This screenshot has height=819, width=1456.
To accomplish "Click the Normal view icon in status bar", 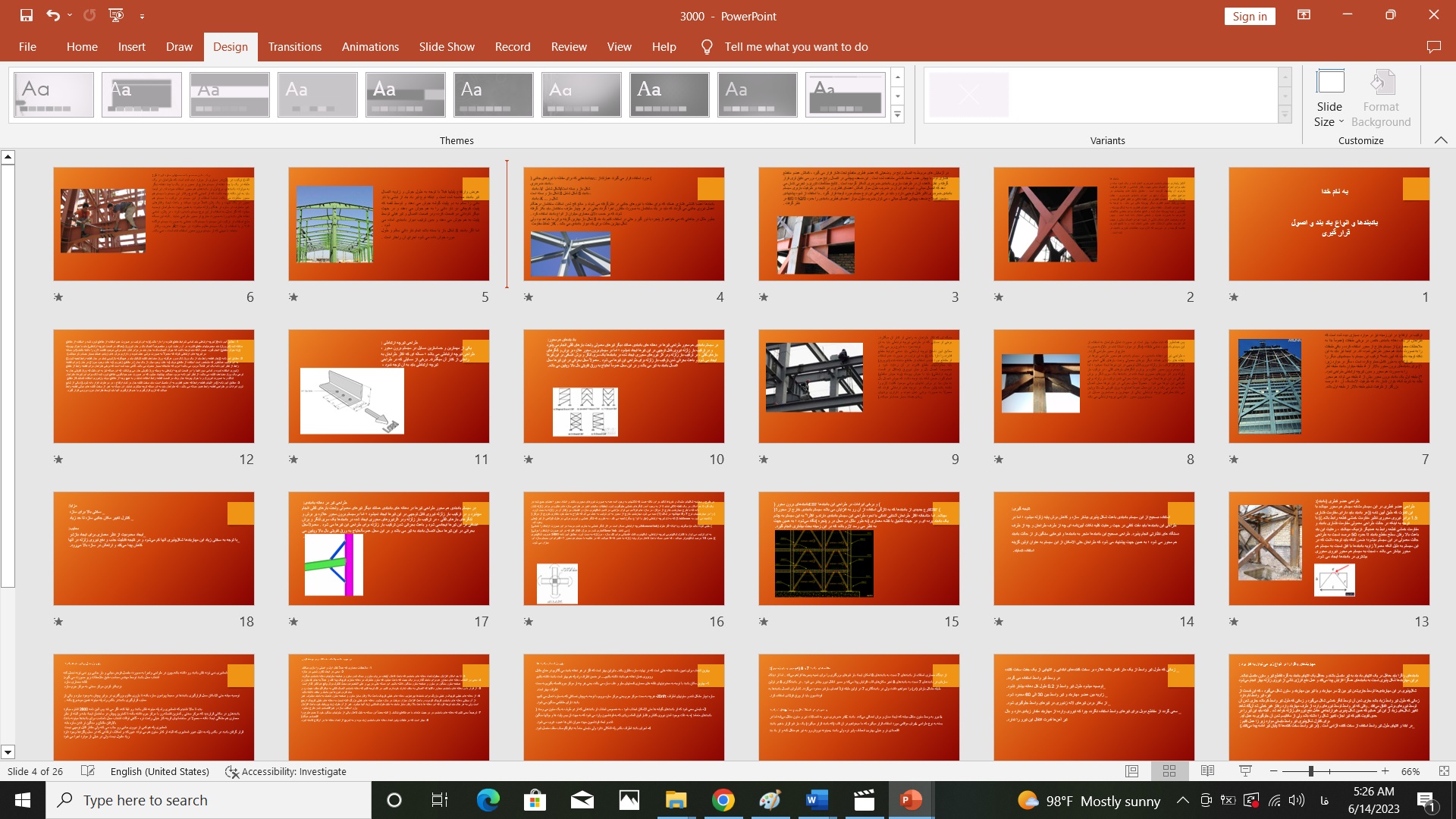I will 1131,770.
